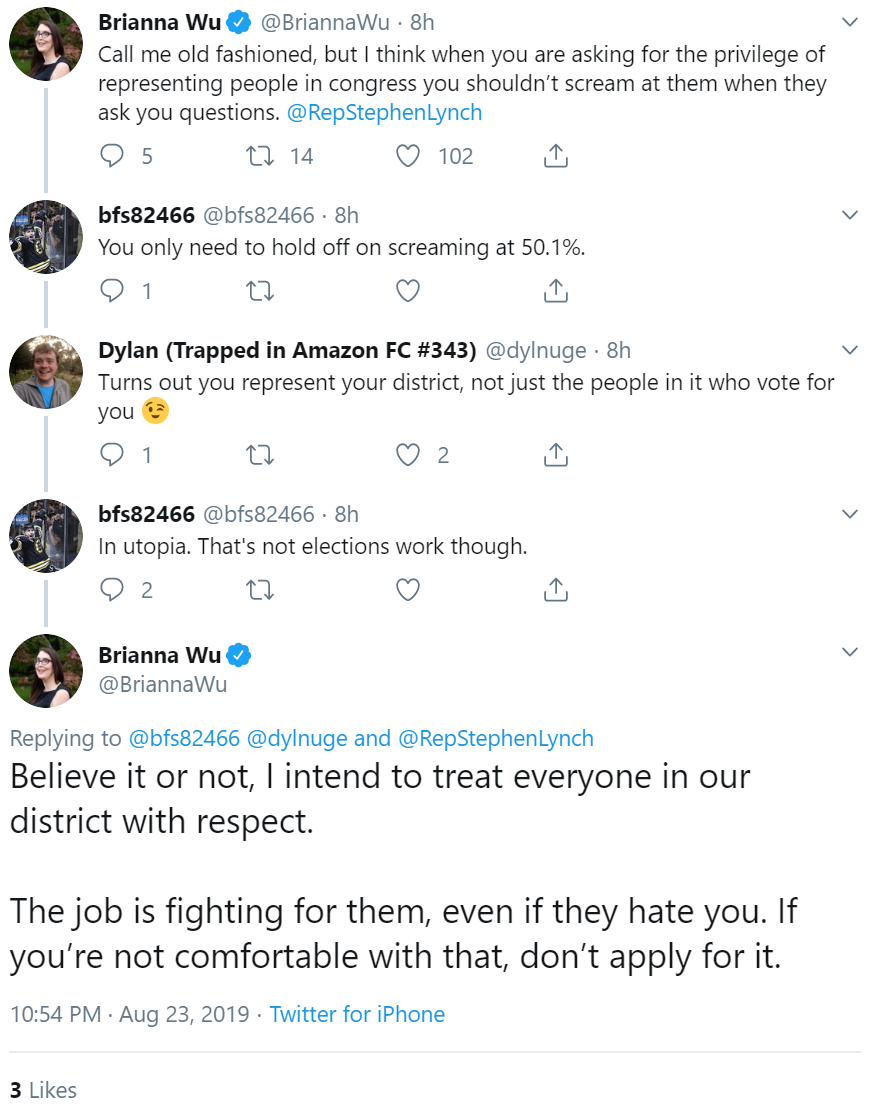Image resolution: width=869 pixels, height=1116 pixels.
Task: Click the Twitter for iPhone link
Action: coord(357,1014)
